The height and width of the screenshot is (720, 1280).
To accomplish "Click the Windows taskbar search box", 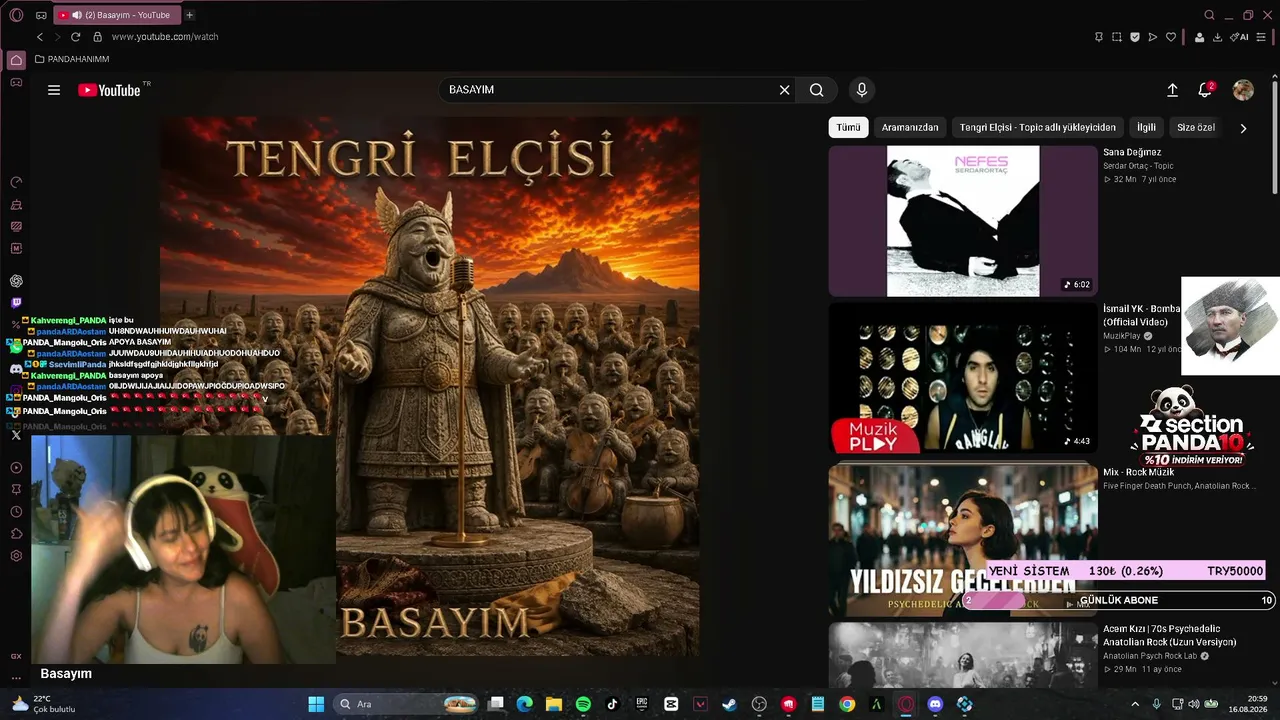I will pyautogui.click(x=406, y=704).
